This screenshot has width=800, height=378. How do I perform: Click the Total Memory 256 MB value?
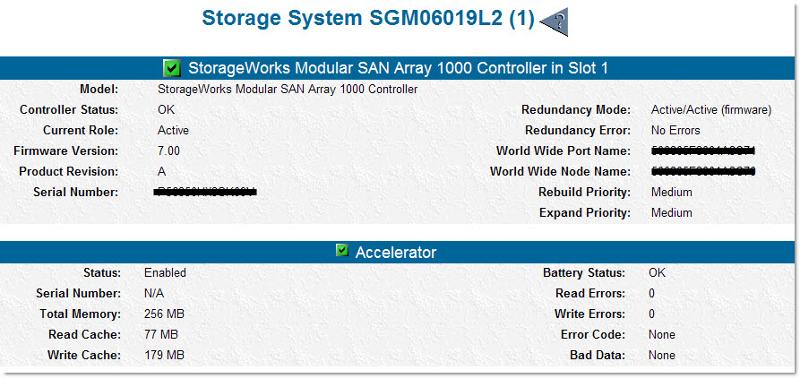pos(164,314)
